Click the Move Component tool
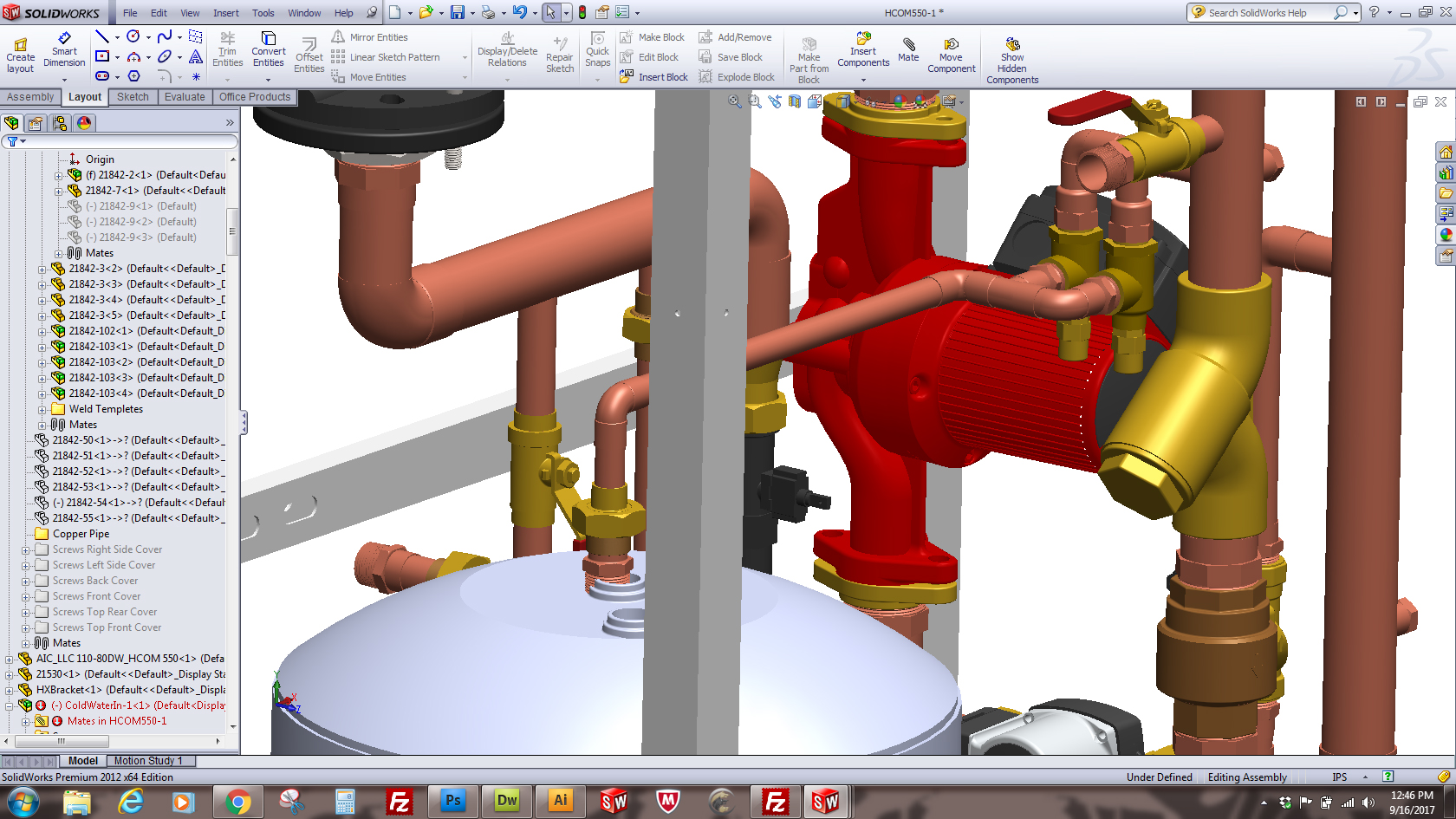Image resolution: width=1456 pixels, height=819 pixels. tap(951, 55)
